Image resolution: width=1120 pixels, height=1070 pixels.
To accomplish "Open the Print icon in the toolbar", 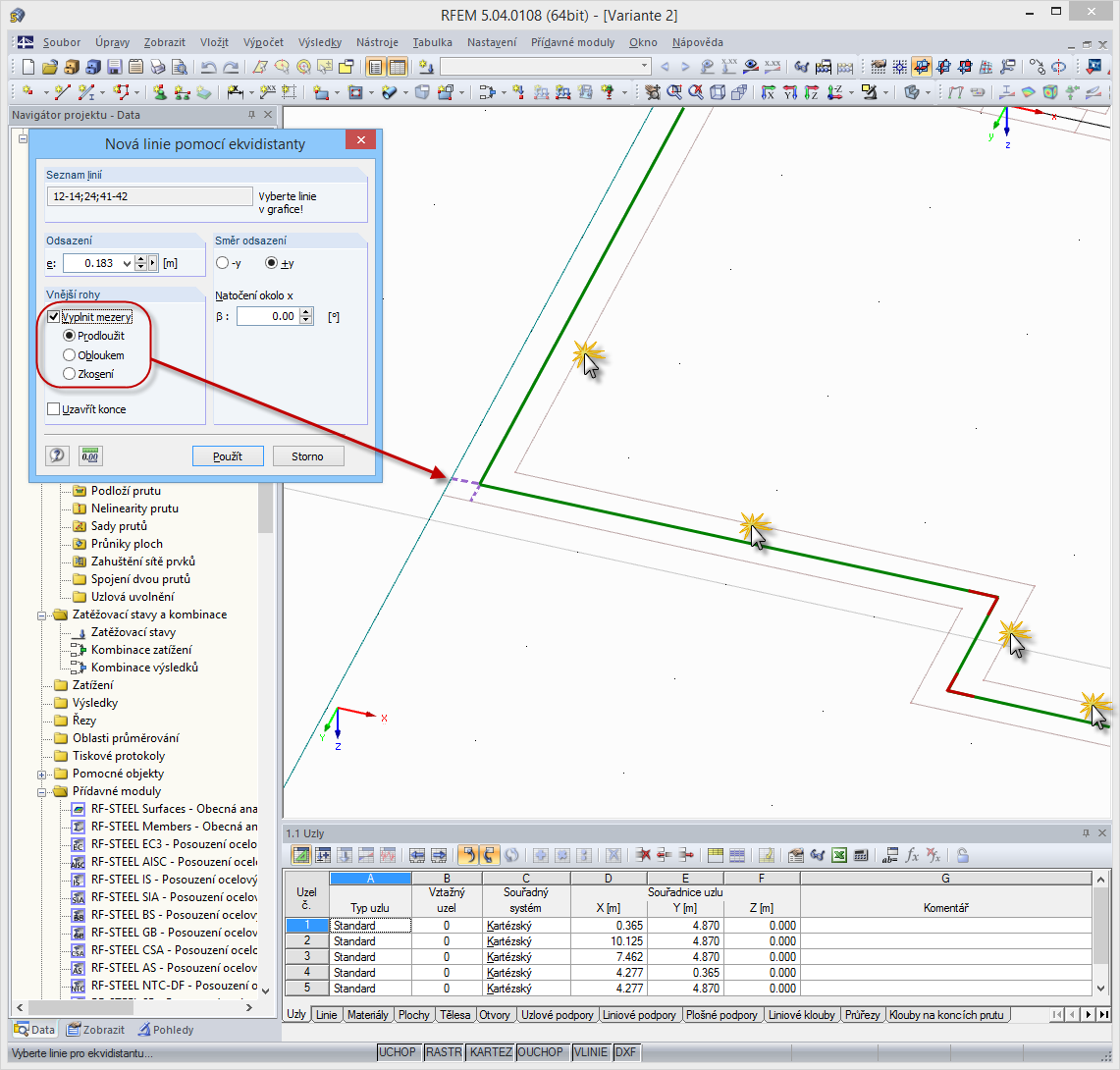I will tap(158, 67).
